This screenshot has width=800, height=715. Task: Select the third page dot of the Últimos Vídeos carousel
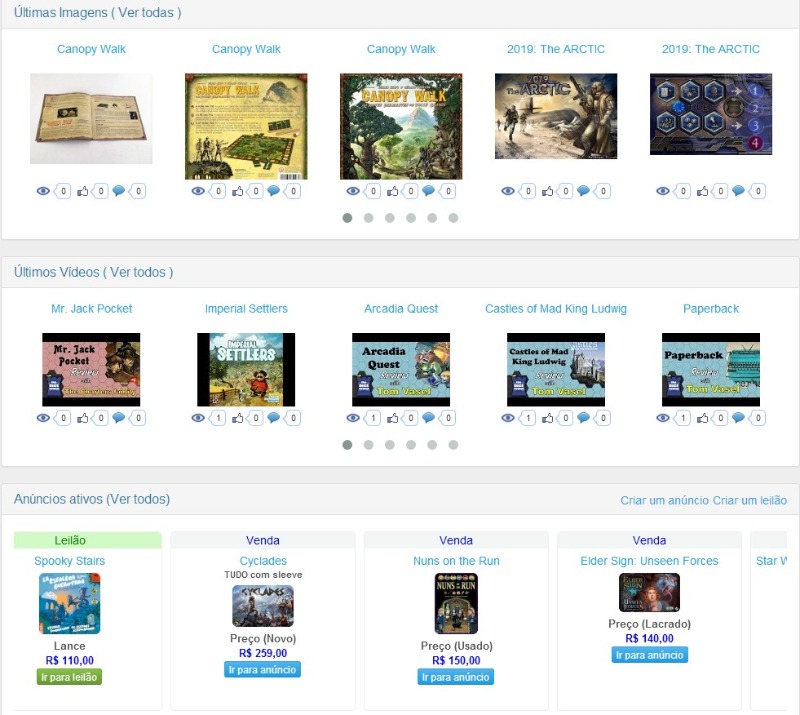click(x=390, y=445)
